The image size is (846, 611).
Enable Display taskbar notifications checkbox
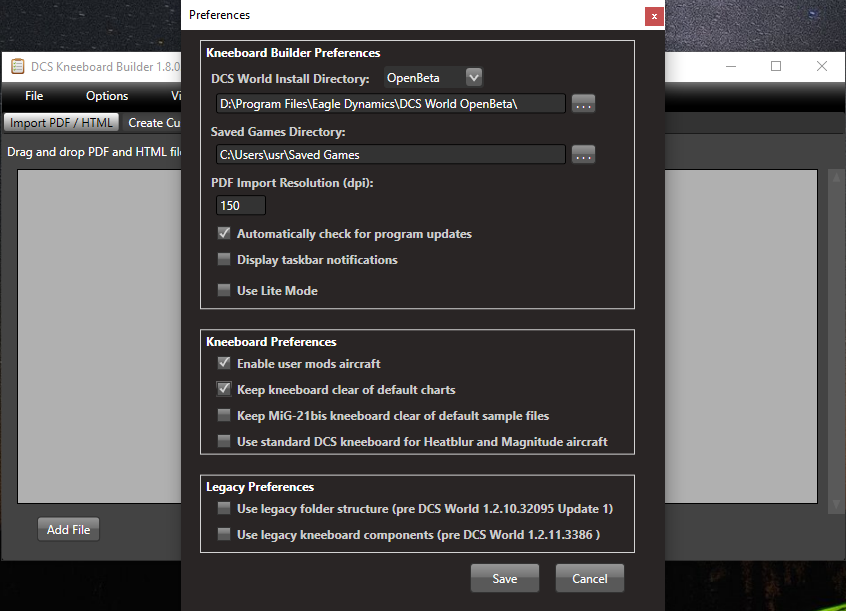[x=223, y=260]
